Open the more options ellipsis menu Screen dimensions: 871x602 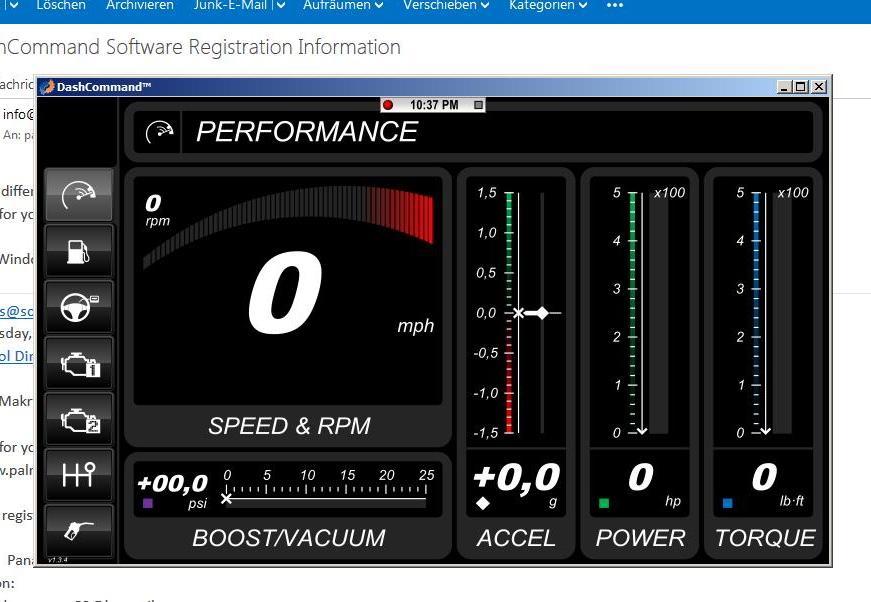tap(615, 5)
